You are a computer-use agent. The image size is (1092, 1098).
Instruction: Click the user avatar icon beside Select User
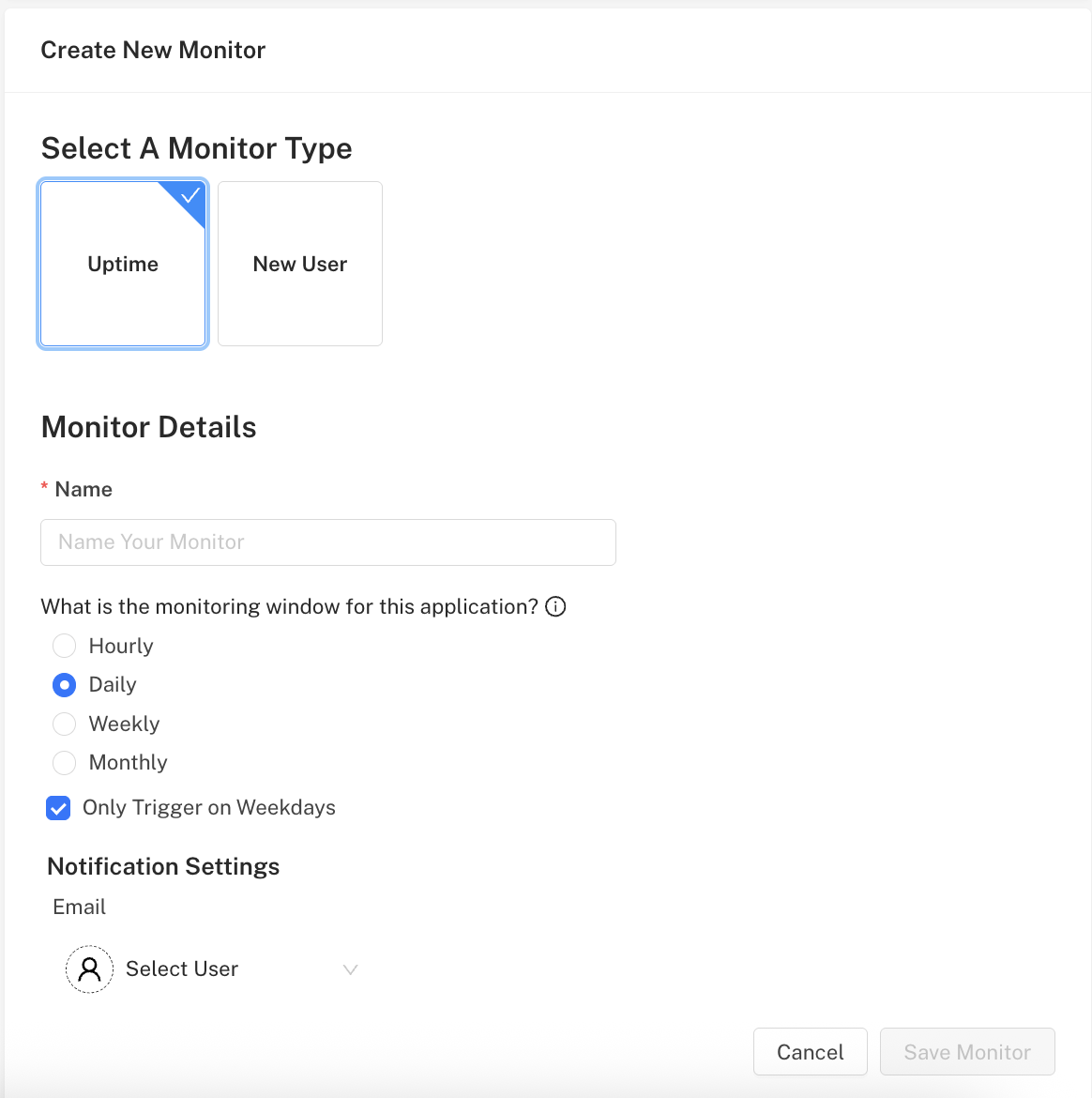90,969
